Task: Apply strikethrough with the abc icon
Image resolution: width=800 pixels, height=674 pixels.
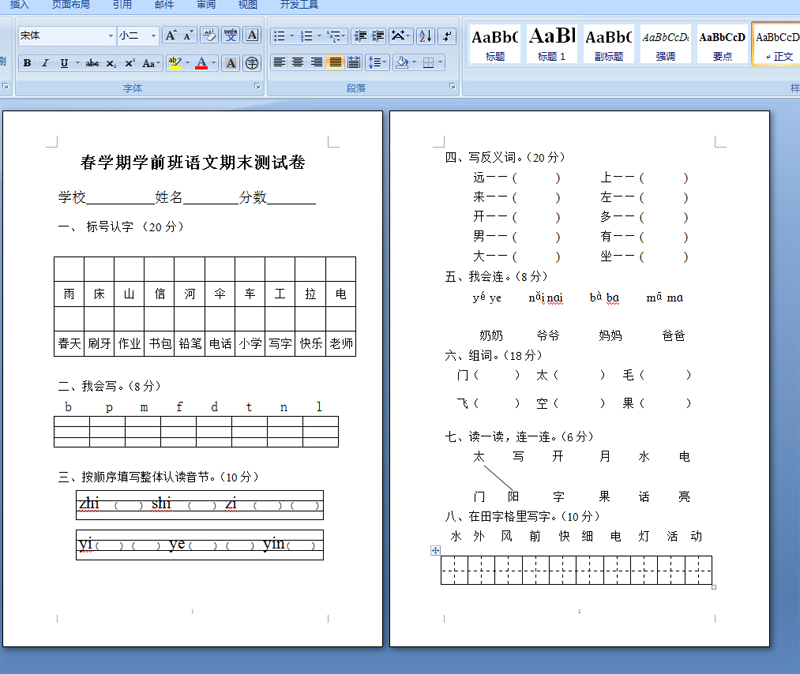Action: tap(92, 63)
